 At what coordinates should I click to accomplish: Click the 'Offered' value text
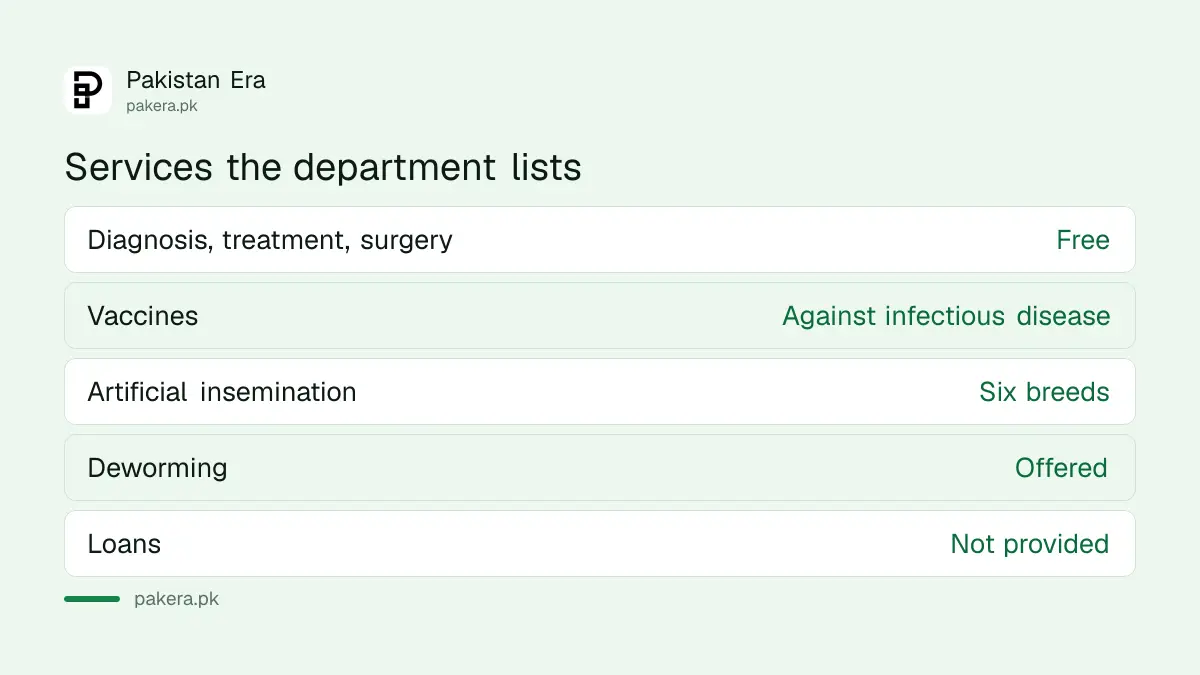coord(1061,468)
